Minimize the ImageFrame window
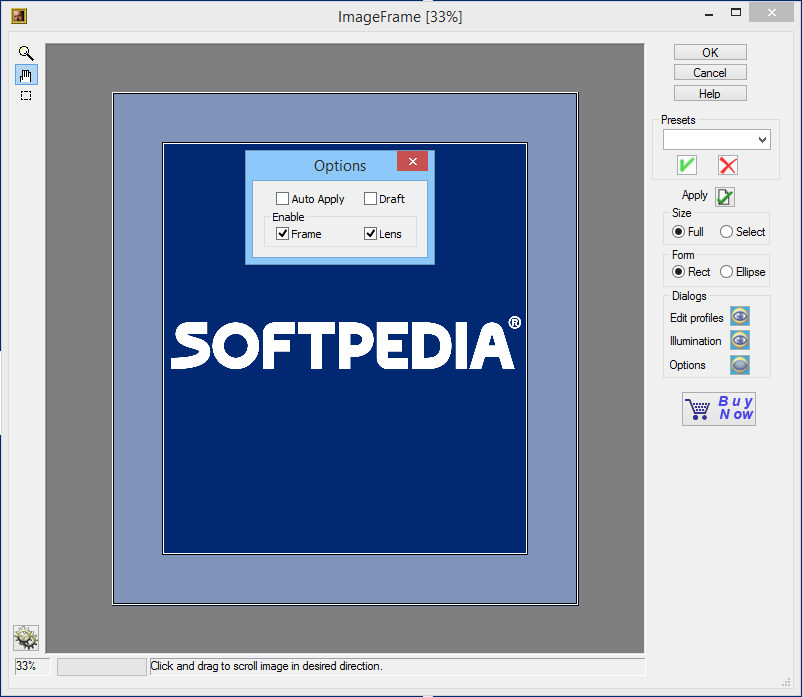The image size is (802, 697). [x=709, y=14]
